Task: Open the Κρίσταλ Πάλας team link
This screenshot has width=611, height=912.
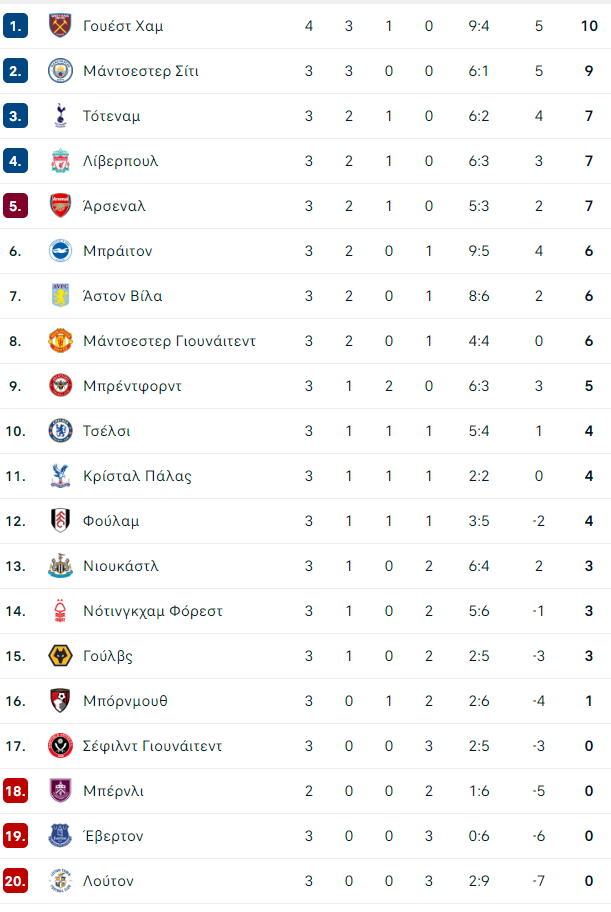Action: (137, 476)
